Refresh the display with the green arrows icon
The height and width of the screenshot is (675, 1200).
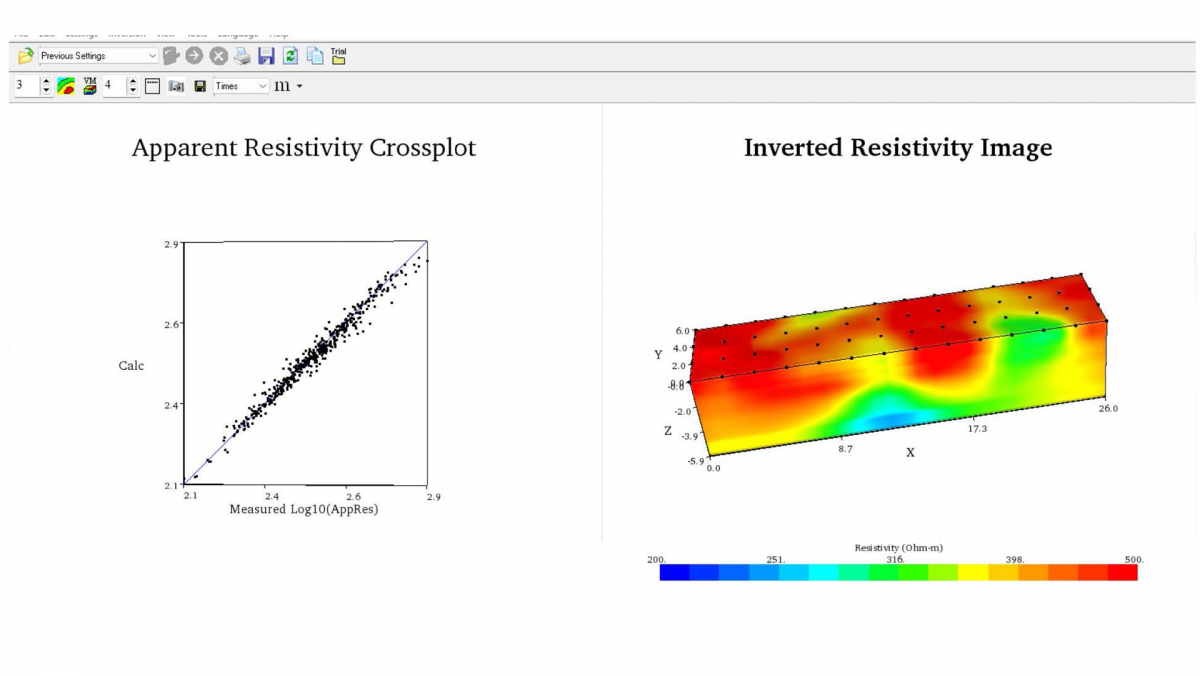tap(290, 56)
